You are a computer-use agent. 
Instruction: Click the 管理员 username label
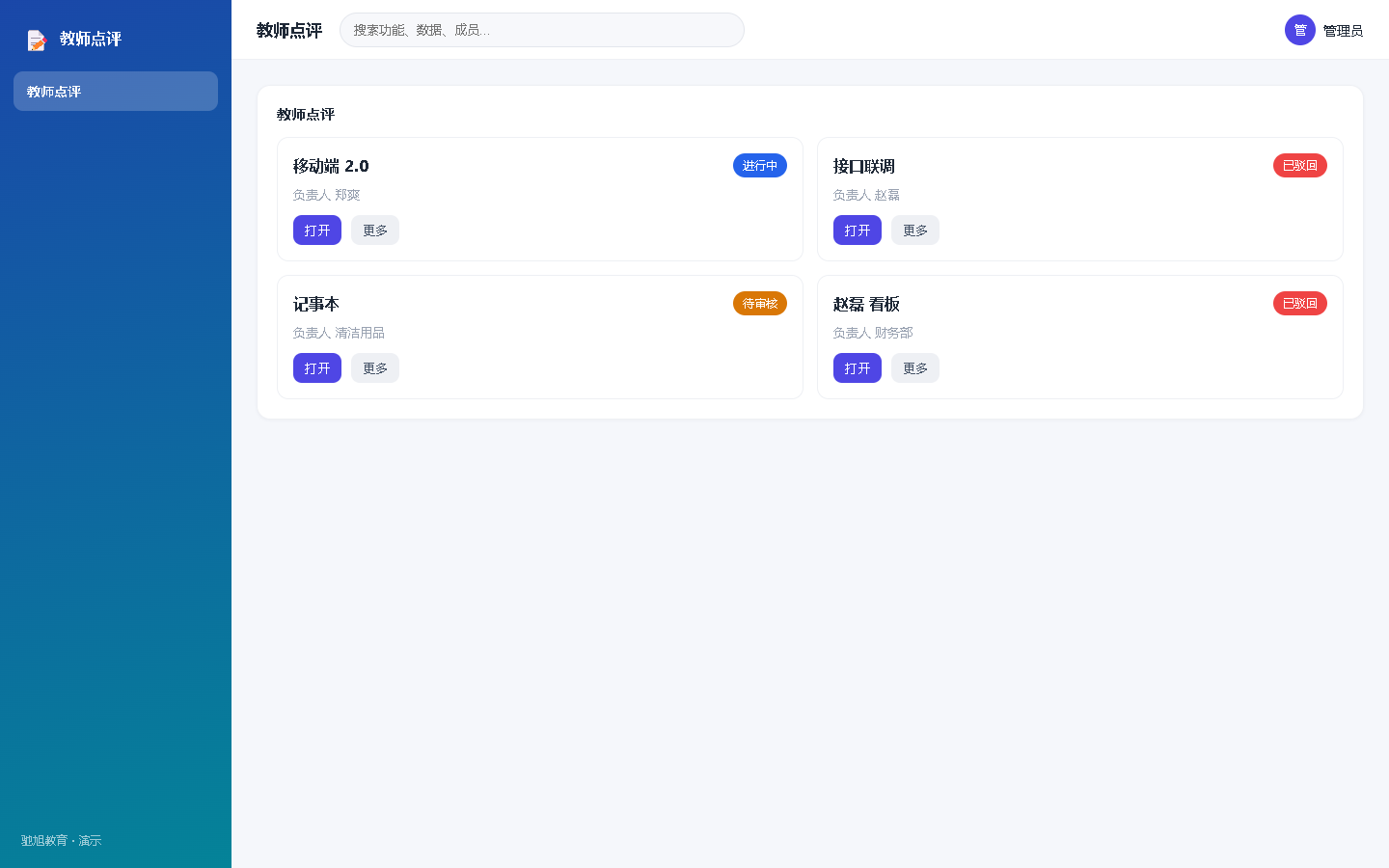[x=1343, y=31]
